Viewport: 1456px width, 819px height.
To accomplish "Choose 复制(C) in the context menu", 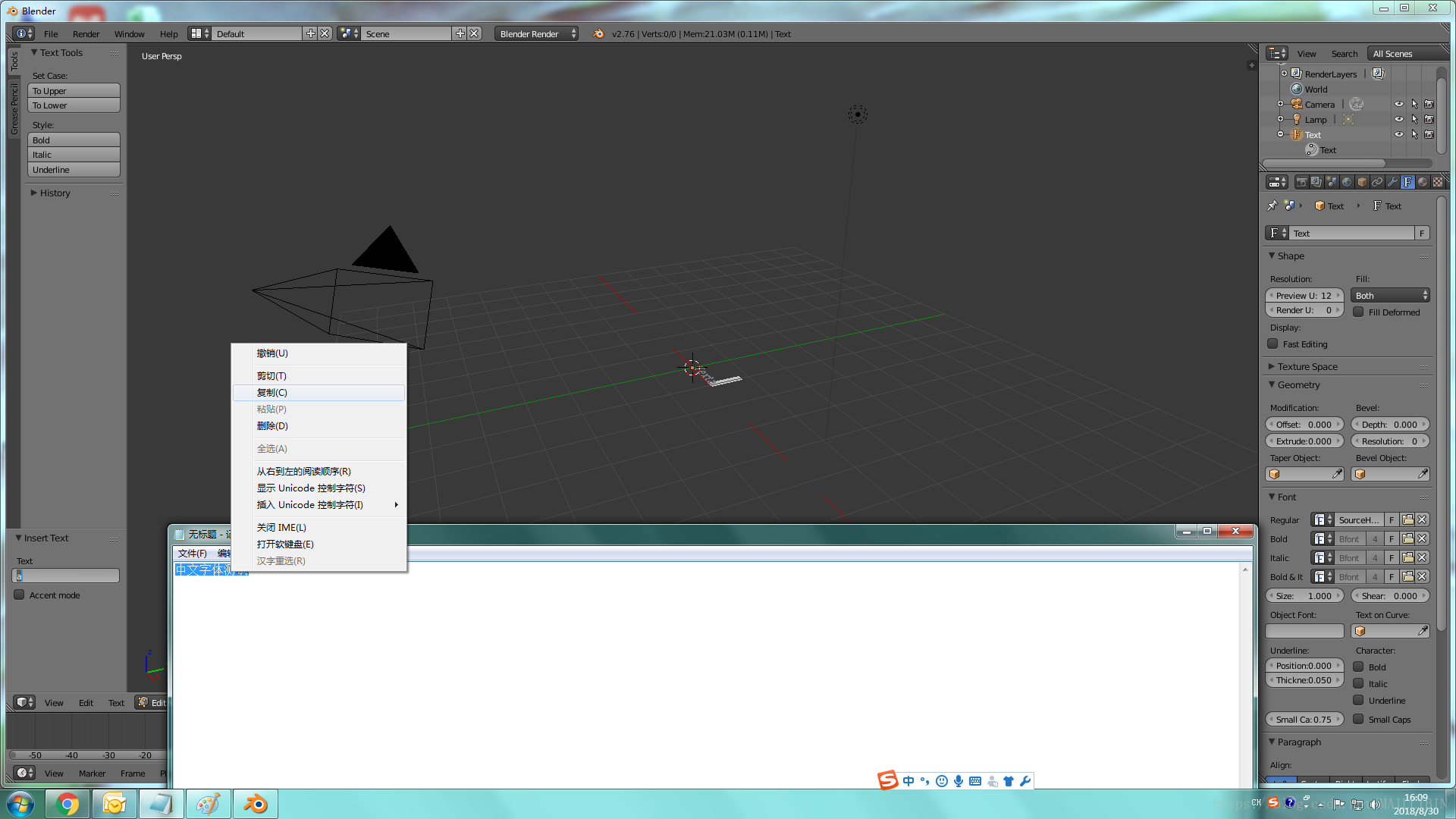I will coord(271,392).
